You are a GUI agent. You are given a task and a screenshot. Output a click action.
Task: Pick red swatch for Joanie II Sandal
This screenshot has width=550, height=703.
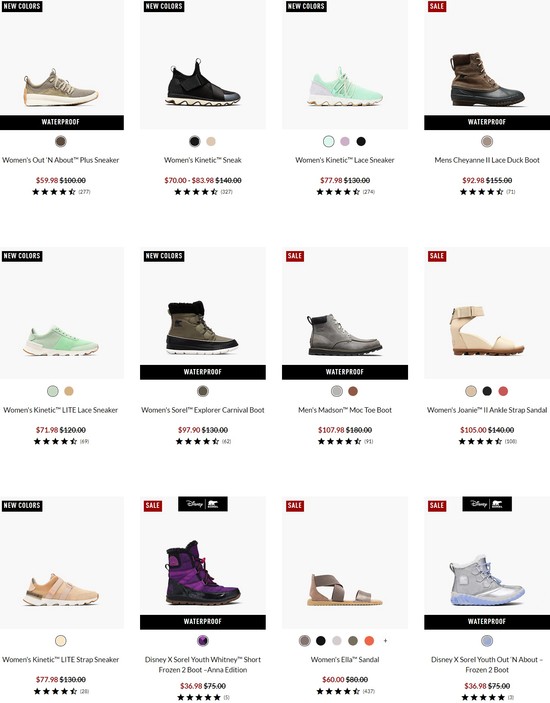click(x=503, y=391)
